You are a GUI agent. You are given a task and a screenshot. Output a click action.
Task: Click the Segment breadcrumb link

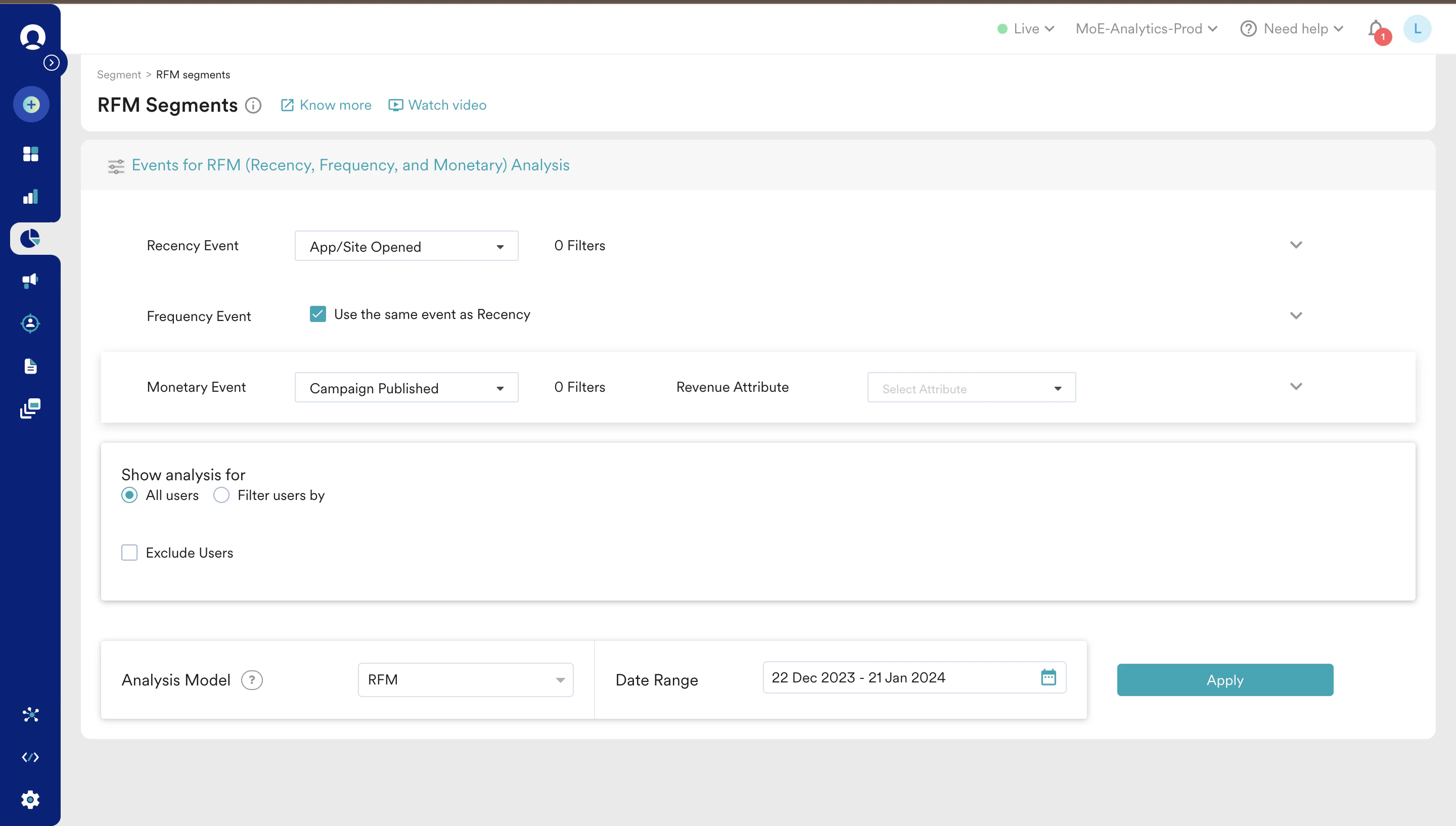point(118,75)
